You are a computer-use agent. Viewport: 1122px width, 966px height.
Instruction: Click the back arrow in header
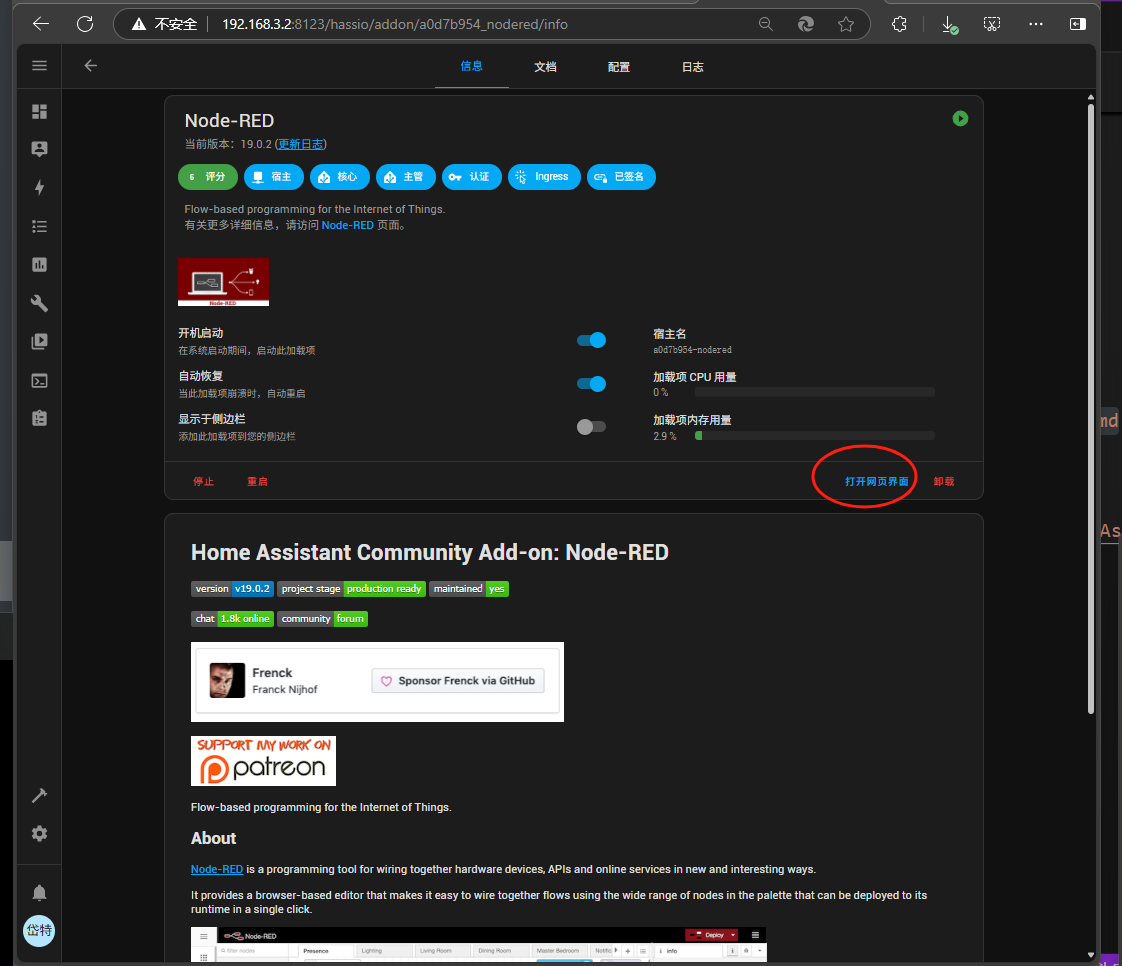tap(91, 66)
